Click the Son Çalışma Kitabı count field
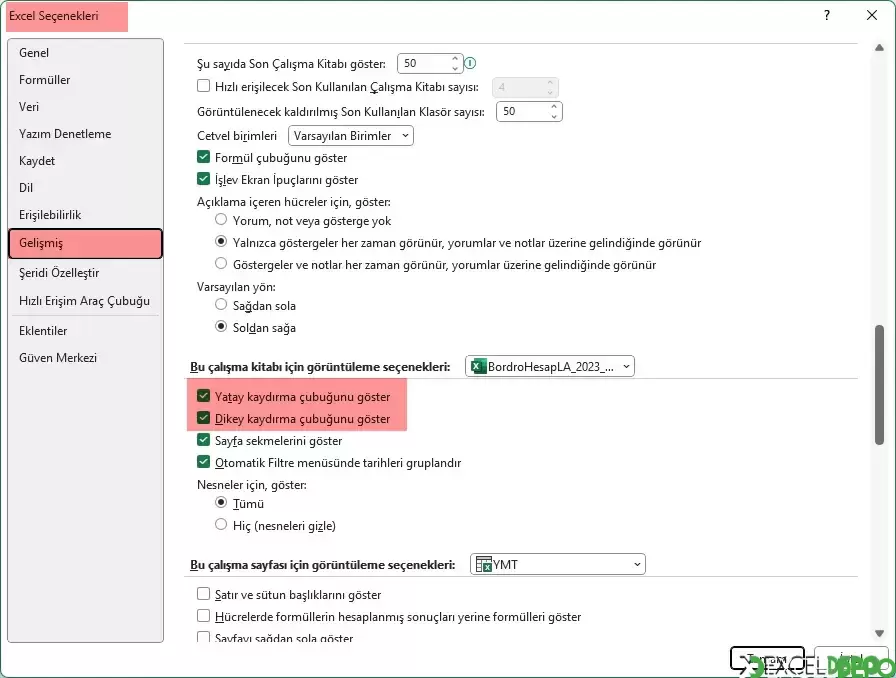The width and height of the screenshot is (896, 678). [x=426, y=63]
